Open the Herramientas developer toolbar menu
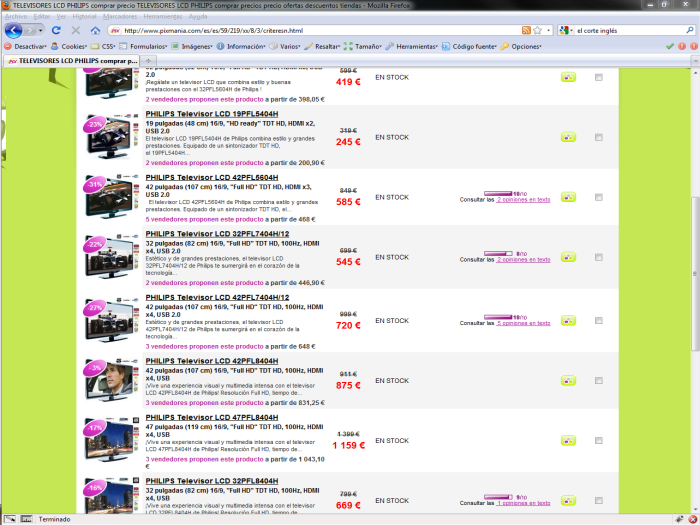700x525 pixels. tap(411, 46)
